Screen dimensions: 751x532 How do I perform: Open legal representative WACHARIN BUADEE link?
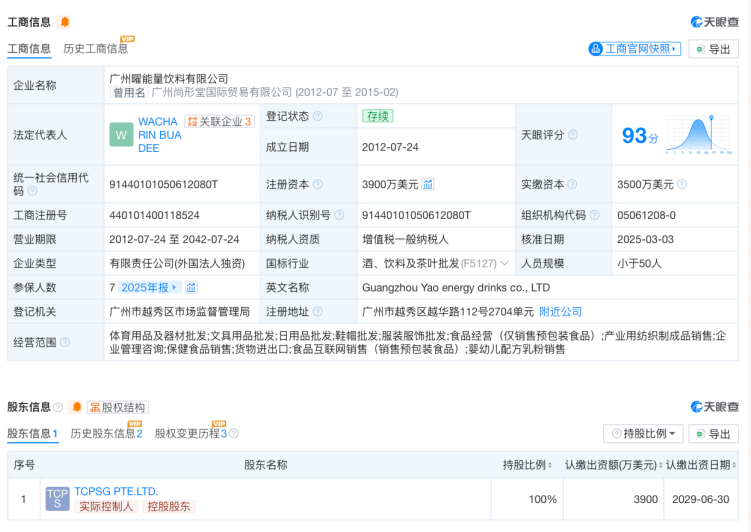[x=159, y=135]
